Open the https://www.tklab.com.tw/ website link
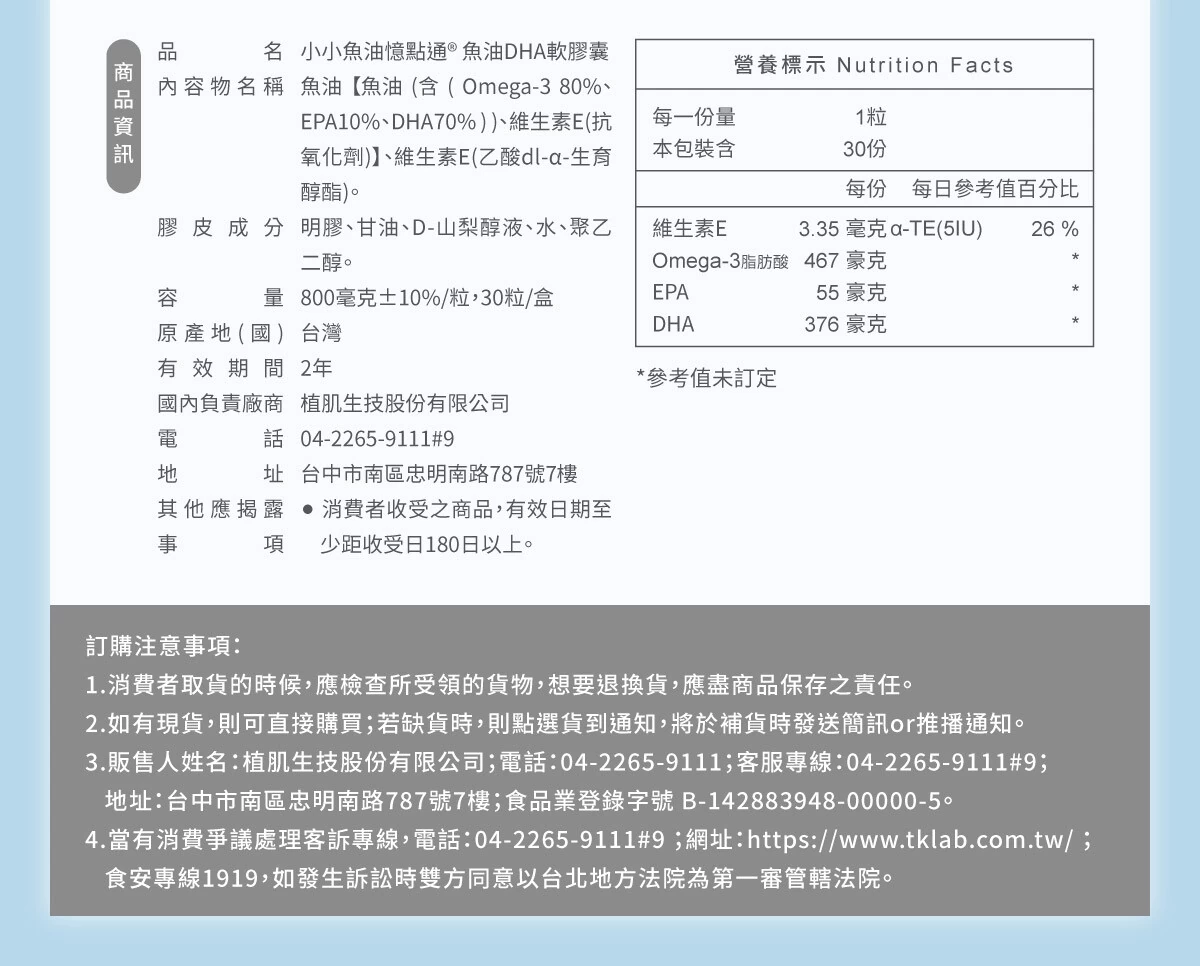The image size is (1200, 966). (911, 838)
